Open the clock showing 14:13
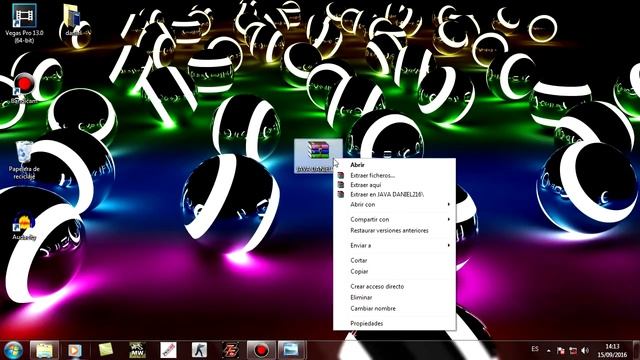 612,351
